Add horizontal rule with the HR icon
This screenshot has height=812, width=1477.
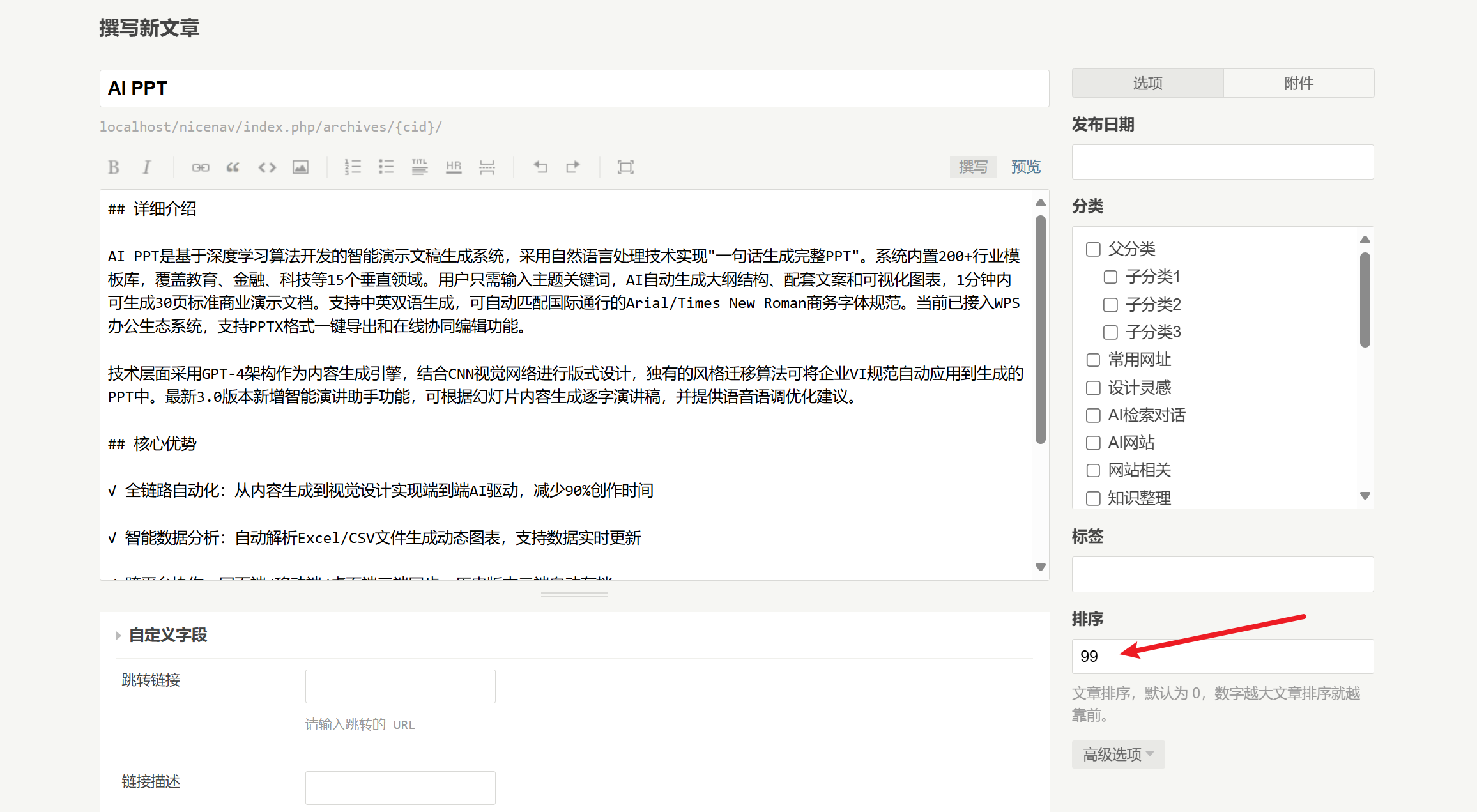pyautogui.click(x=454, y=167)
